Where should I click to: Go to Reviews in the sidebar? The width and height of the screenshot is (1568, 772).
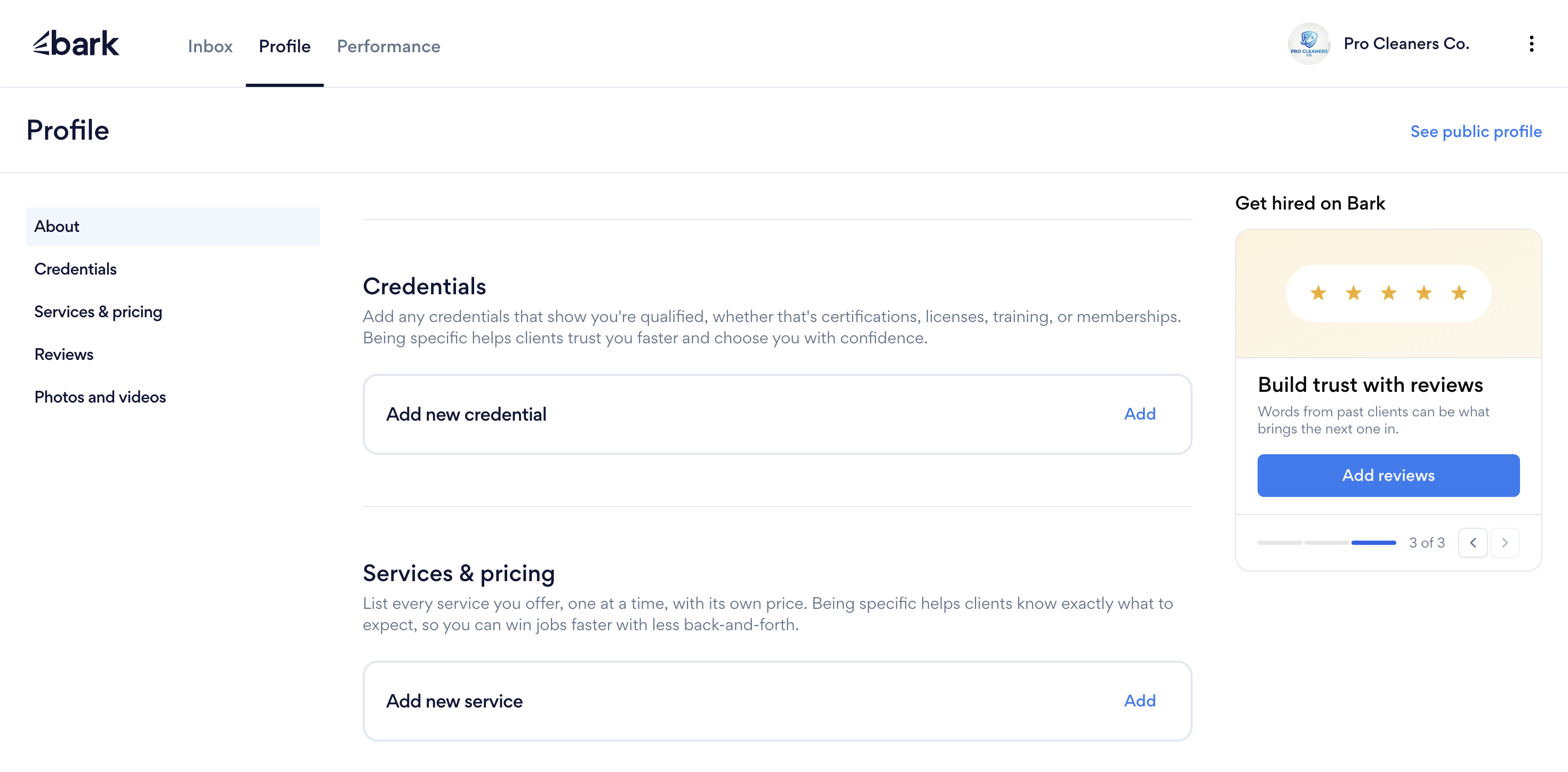173,354
